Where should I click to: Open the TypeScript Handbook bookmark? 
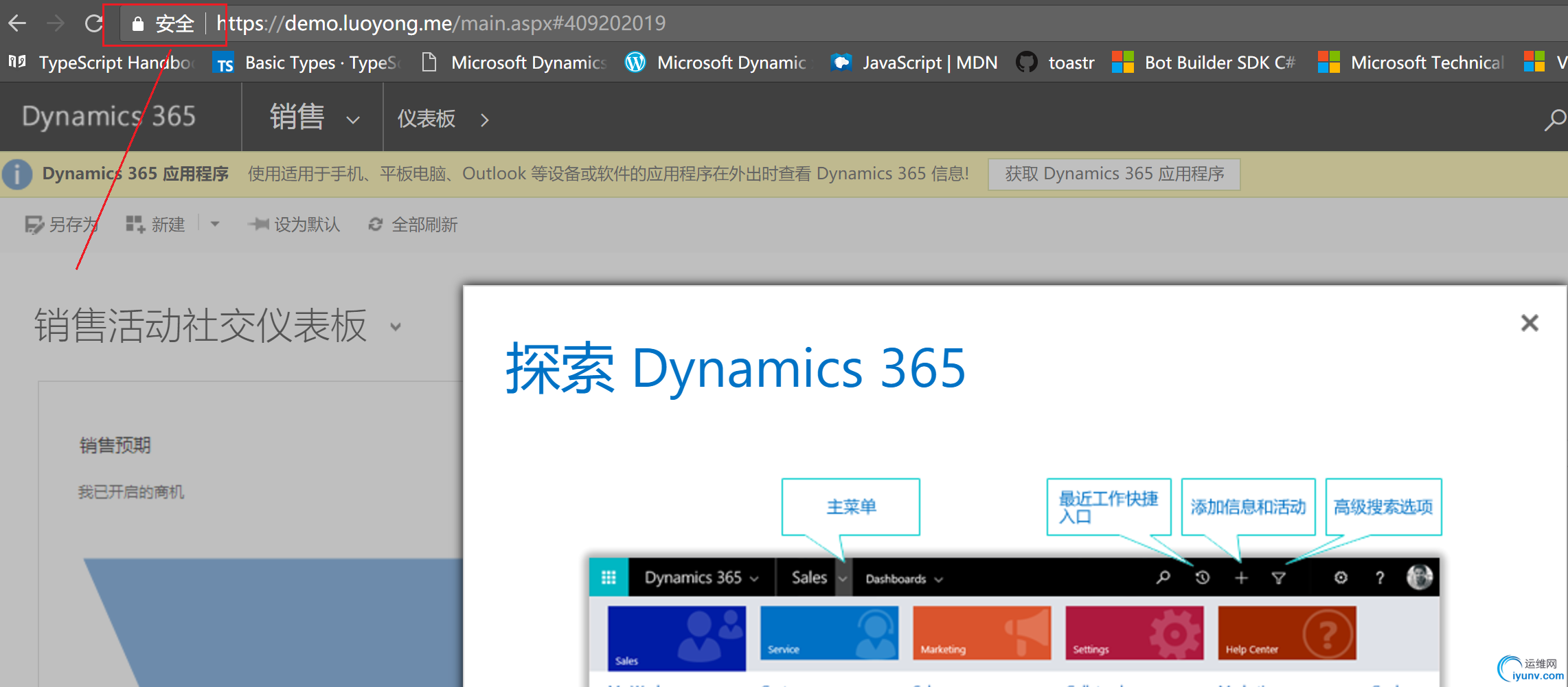click(x=103, y=63)
